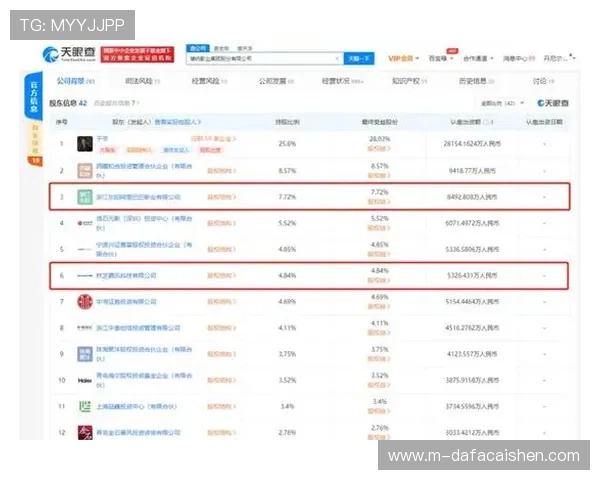Open the equity chain link under 28.02%
The width and height of the screenshot is (600, 480).
pyautogui.click(x=379, y=149)
